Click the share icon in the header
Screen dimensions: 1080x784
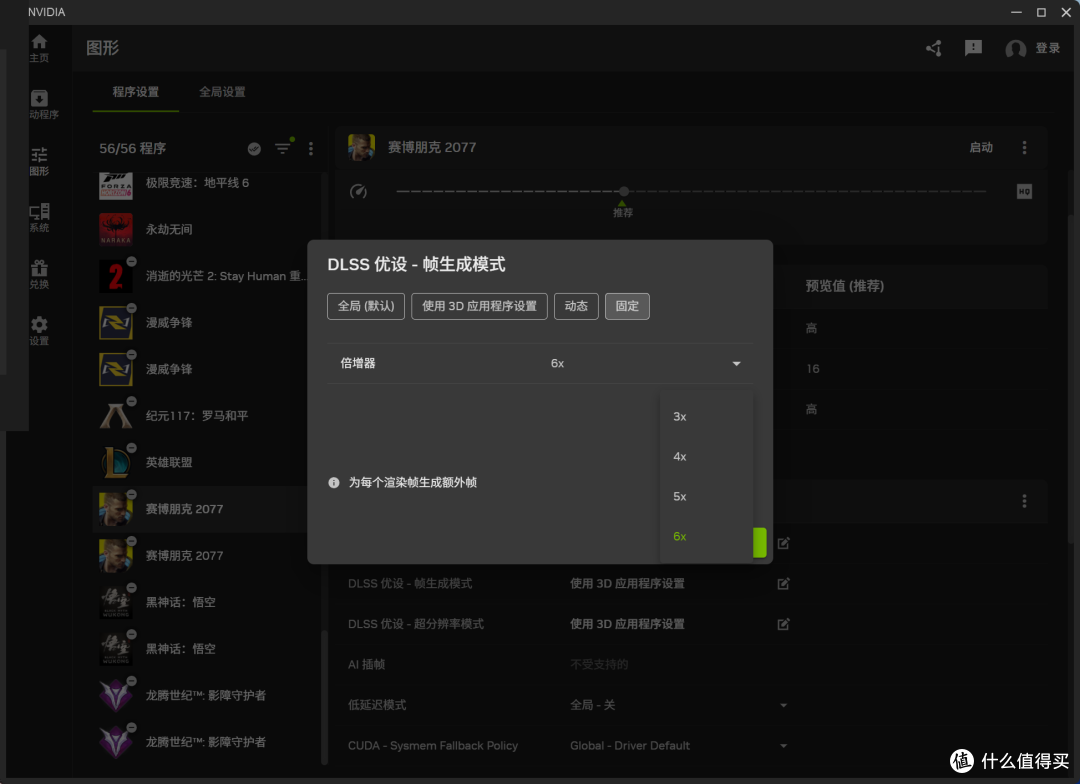pos(934,48)
